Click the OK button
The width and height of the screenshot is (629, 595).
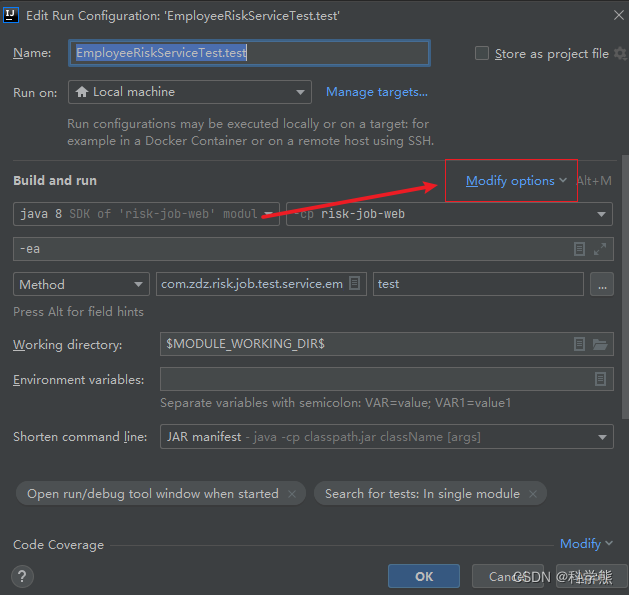point(424,577)
